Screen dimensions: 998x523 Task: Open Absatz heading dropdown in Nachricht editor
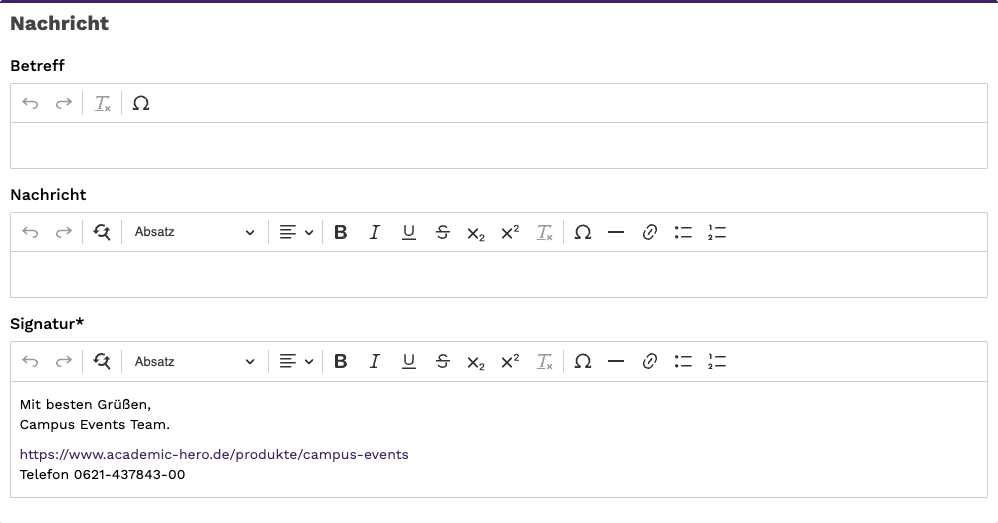[194, 232]
